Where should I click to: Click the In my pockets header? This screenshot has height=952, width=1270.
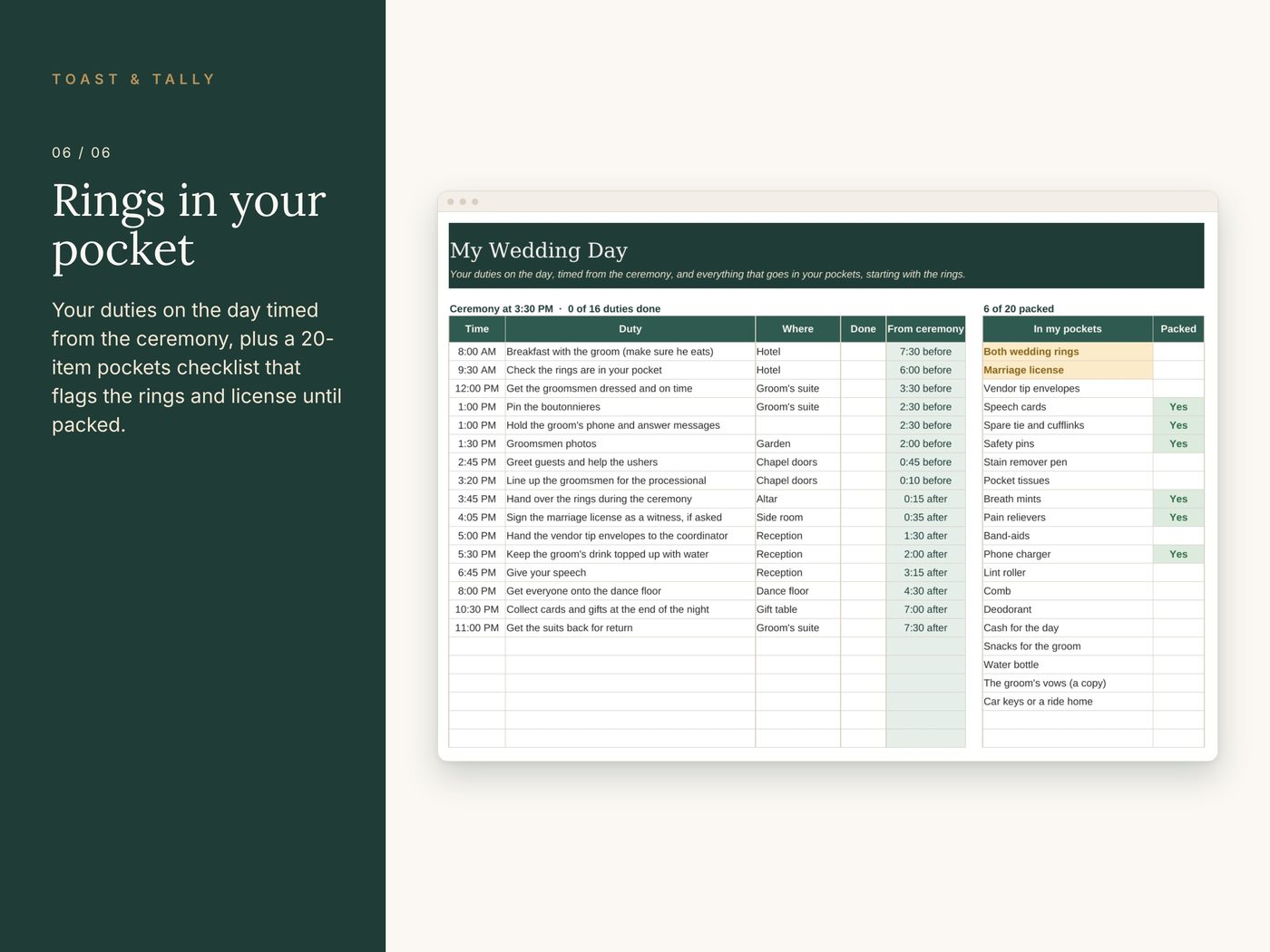[x=1068, y=329]
